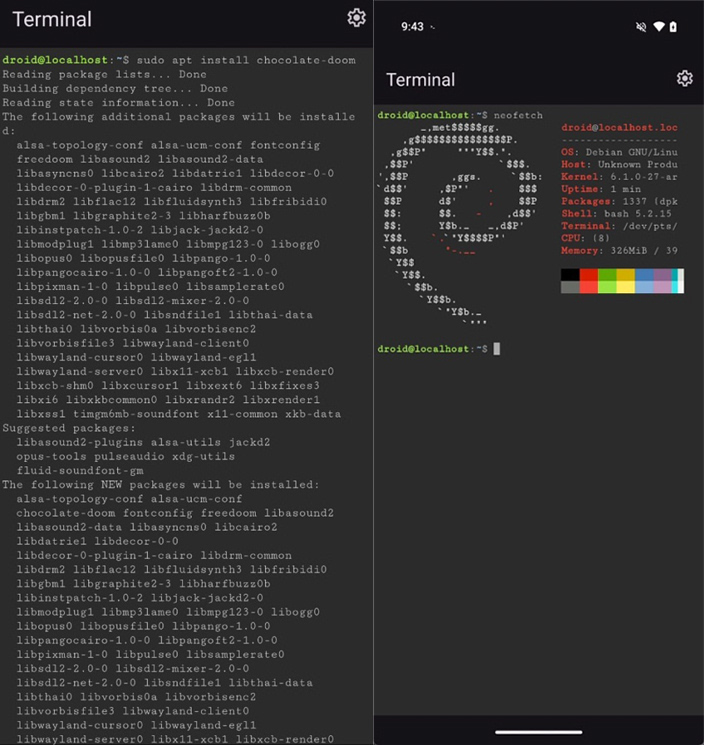Click red 'droid@localhost.loc' neofetch header
Image resolution: width=704 pixels, height=745 pixels.
(619, 127)
